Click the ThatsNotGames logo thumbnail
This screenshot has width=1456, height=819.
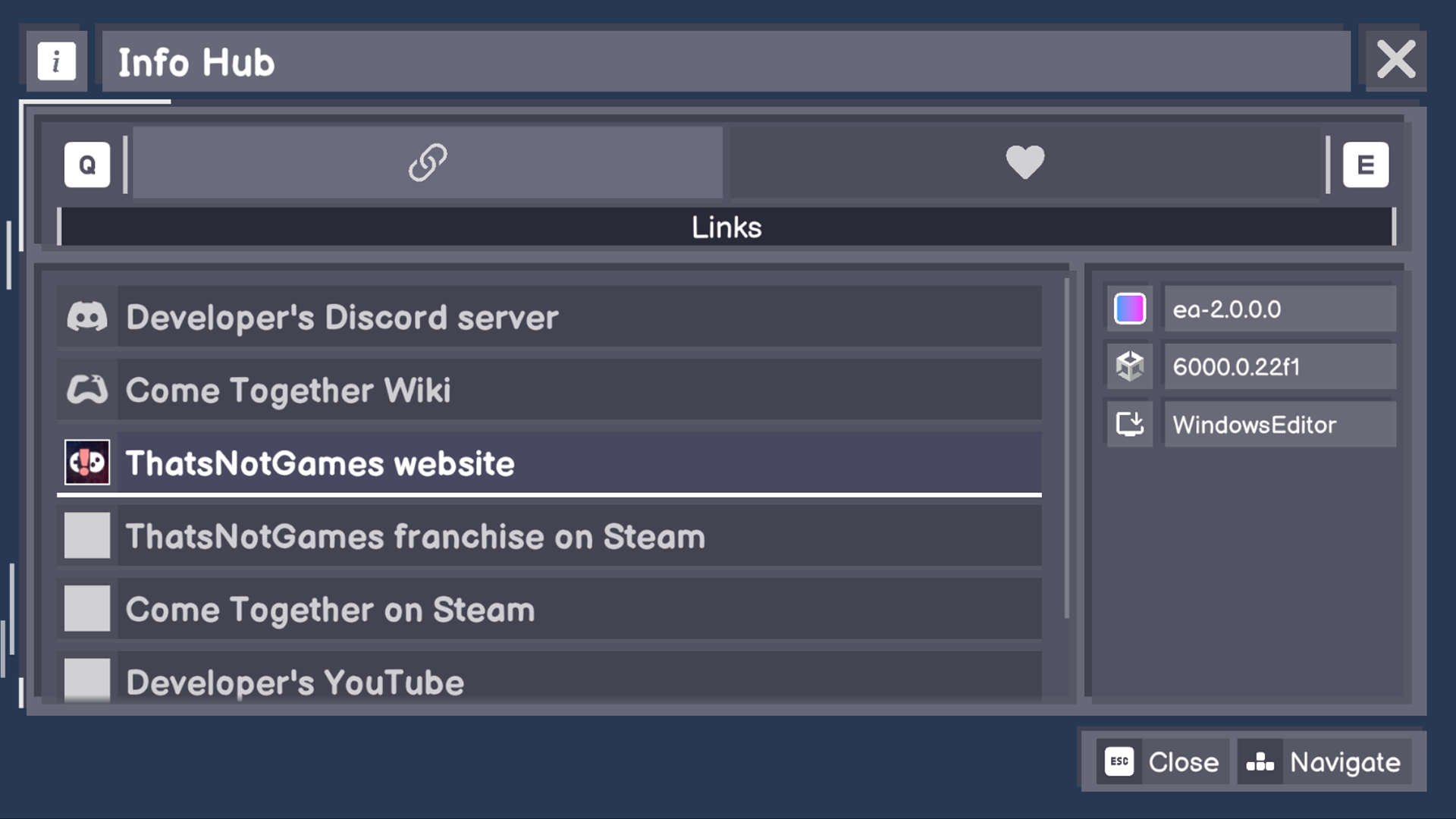[87, 463]
